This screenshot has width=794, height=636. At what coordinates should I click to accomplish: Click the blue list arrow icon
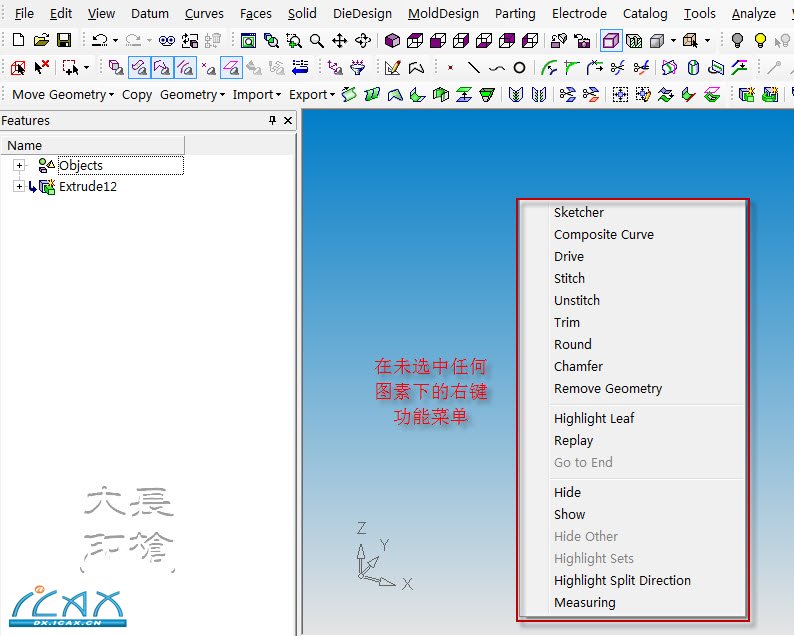pyautogui.click(x=300, y=67)
